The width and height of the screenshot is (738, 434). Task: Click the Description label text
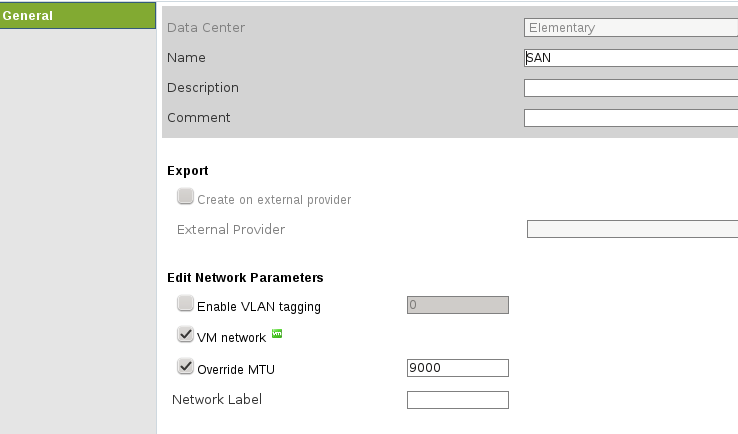coord(203,87)
